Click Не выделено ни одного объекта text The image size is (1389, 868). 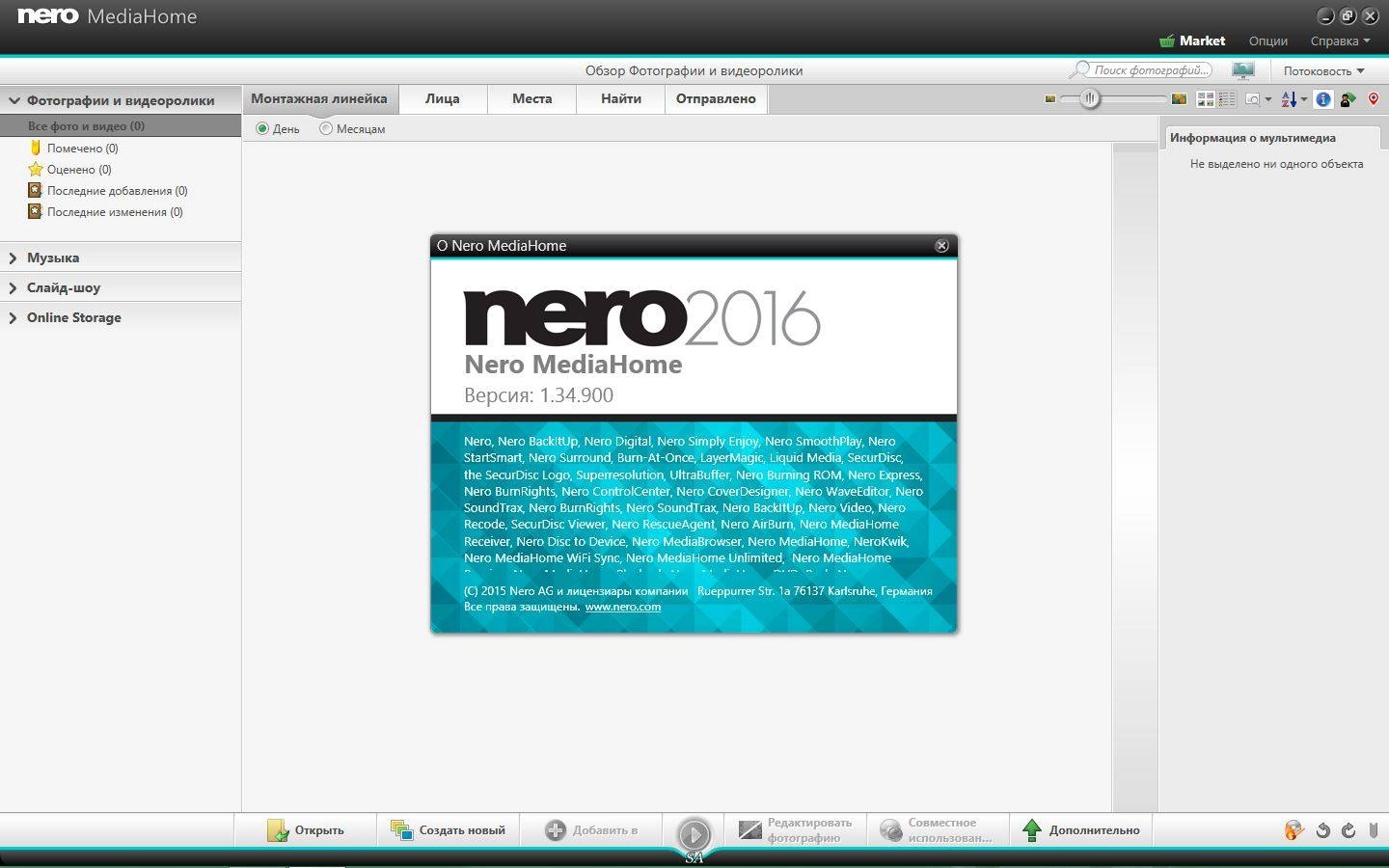coord(1276,164)
